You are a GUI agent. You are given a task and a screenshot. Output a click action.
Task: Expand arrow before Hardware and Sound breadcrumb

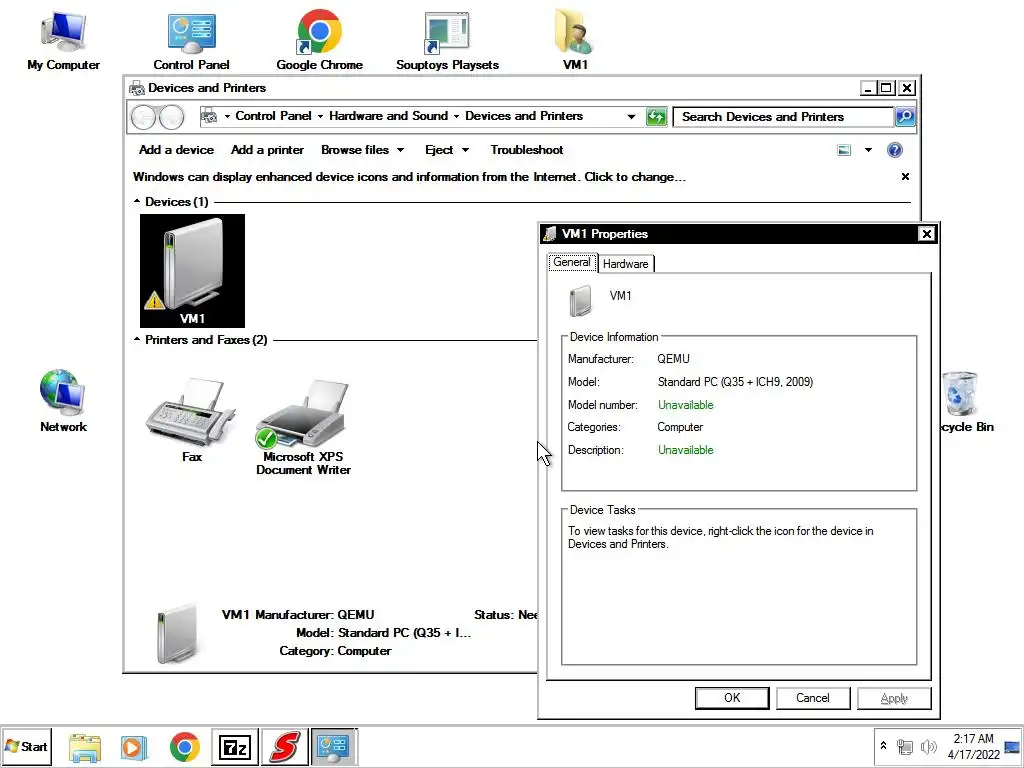click(320, 117)
